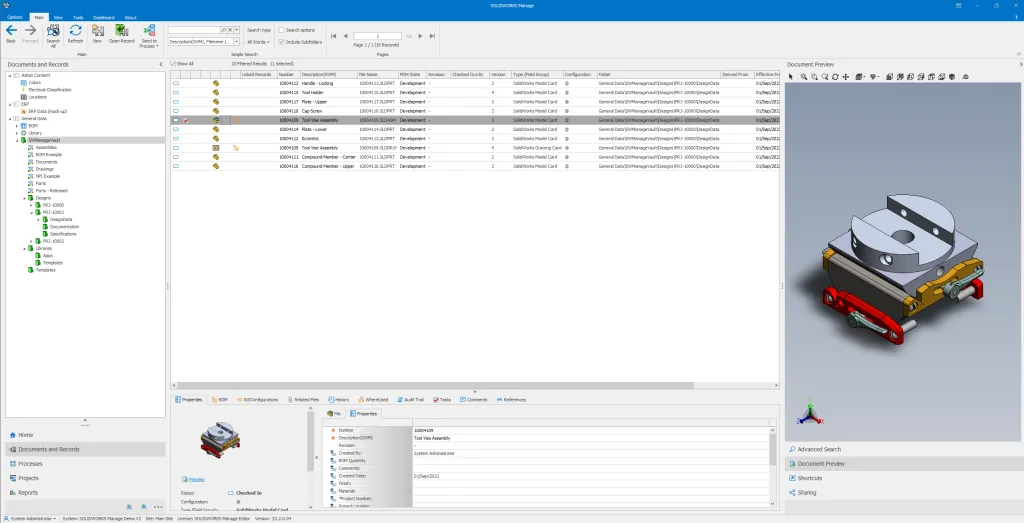Switch to the Tools ribbon tab
The width and height of the screenshot is (1024, 523).
click(78, 18)
